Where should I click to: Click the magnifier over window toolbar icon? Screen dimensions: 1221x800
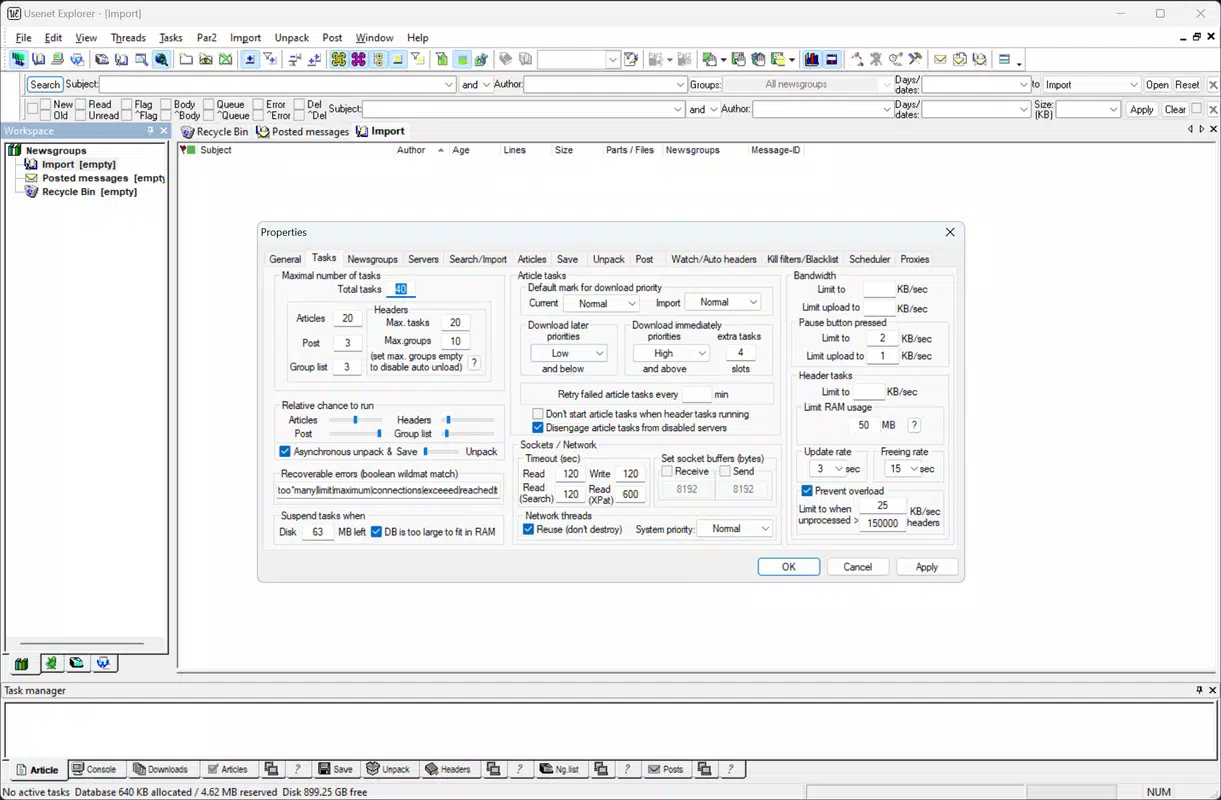click(141, 60)
